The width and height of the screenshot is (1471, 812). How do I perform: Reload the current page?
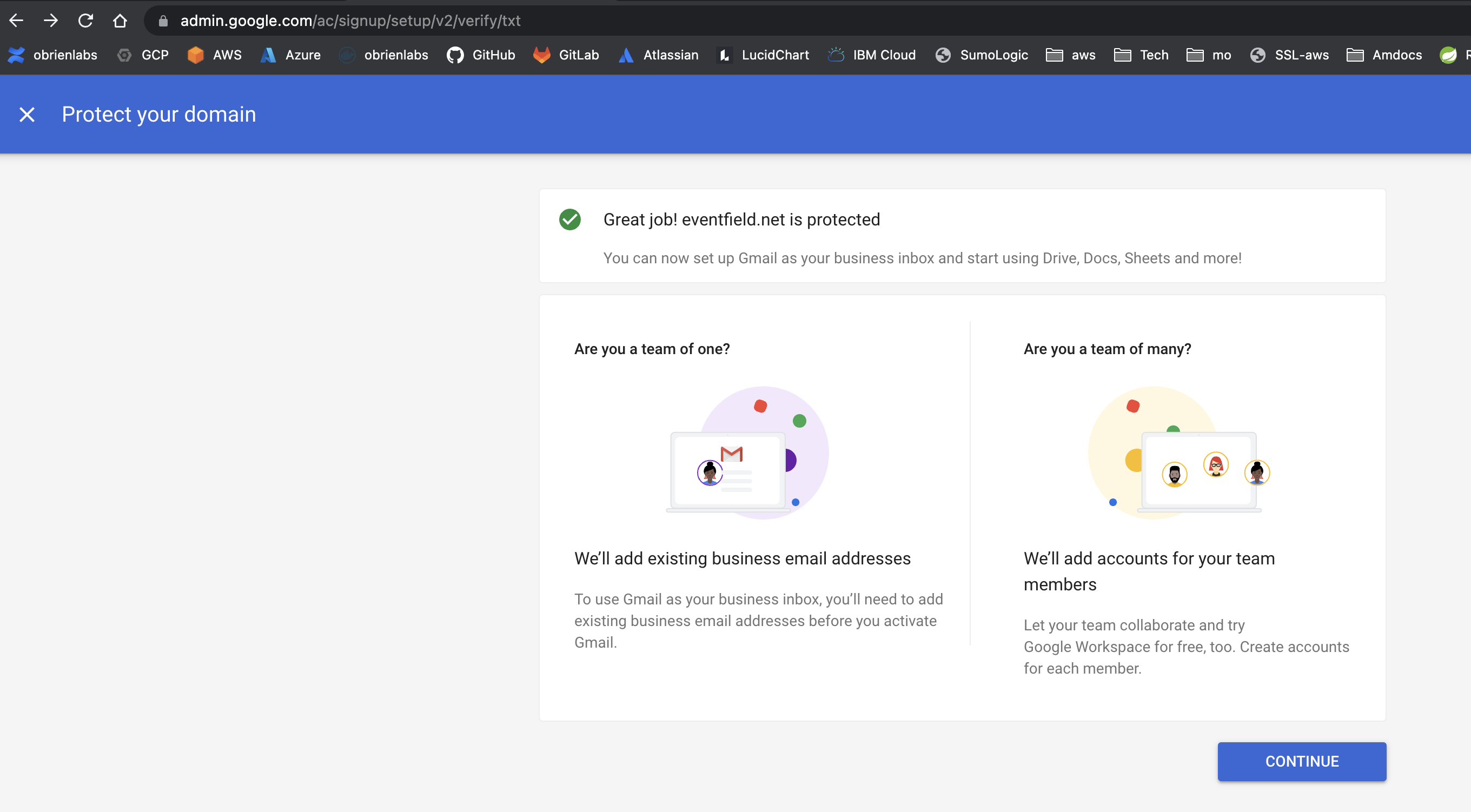point(85,21)
